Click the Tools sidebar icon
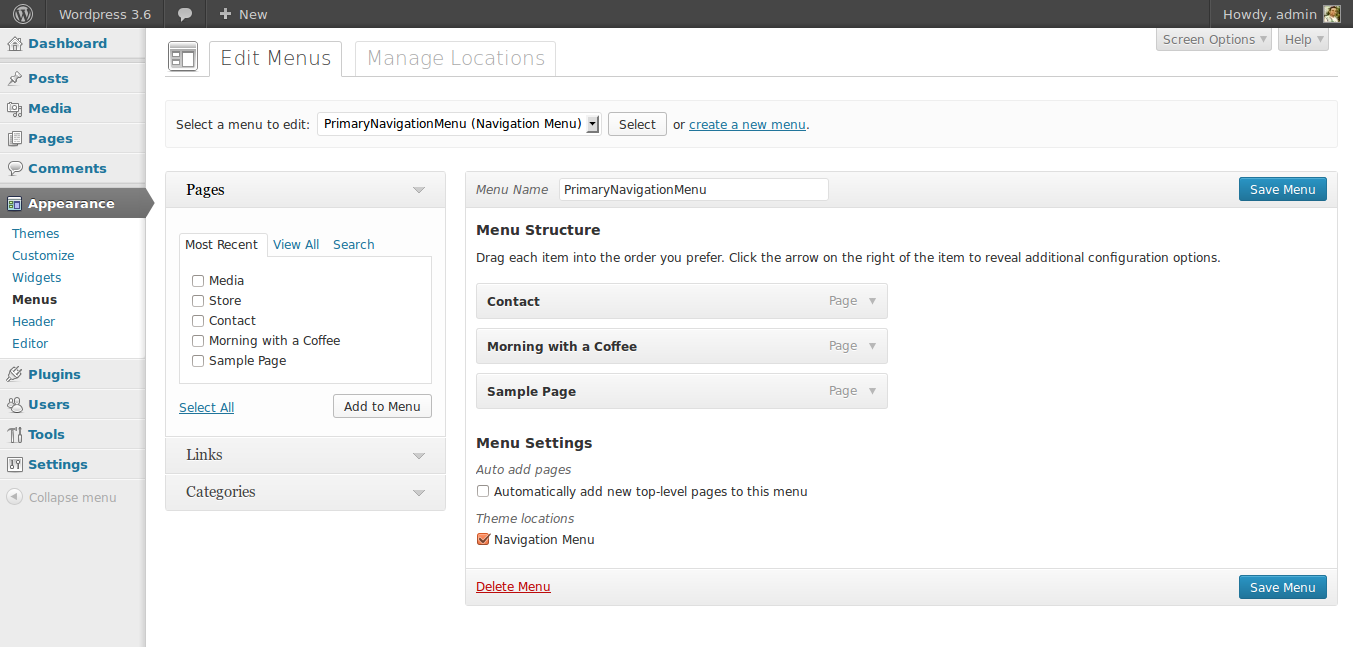Screen dimensions: 1353x647 click(x=15, y=434)
